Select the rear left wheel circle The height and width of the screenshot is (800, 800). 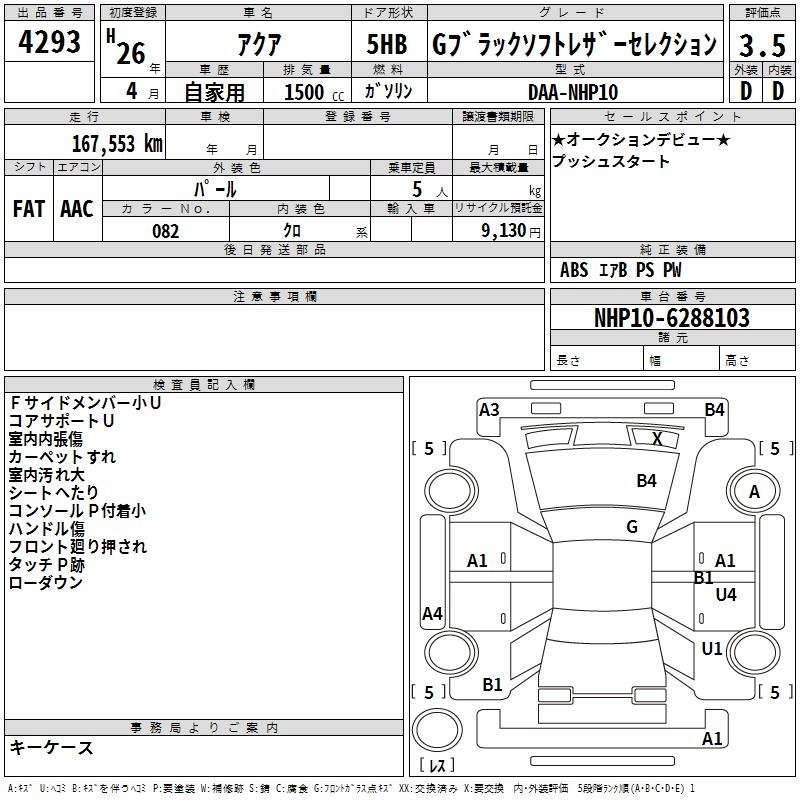(x=451, y=652)
